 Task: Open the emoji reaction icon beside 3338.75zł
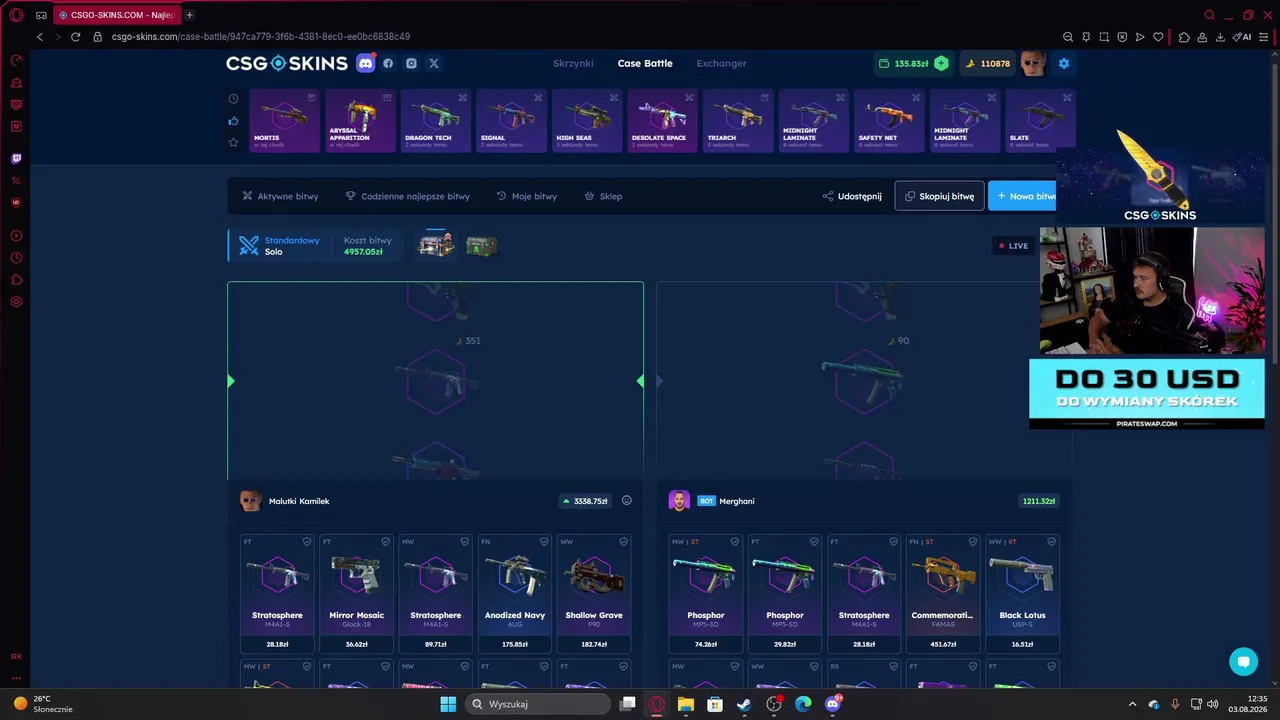(x=627, y=501)
